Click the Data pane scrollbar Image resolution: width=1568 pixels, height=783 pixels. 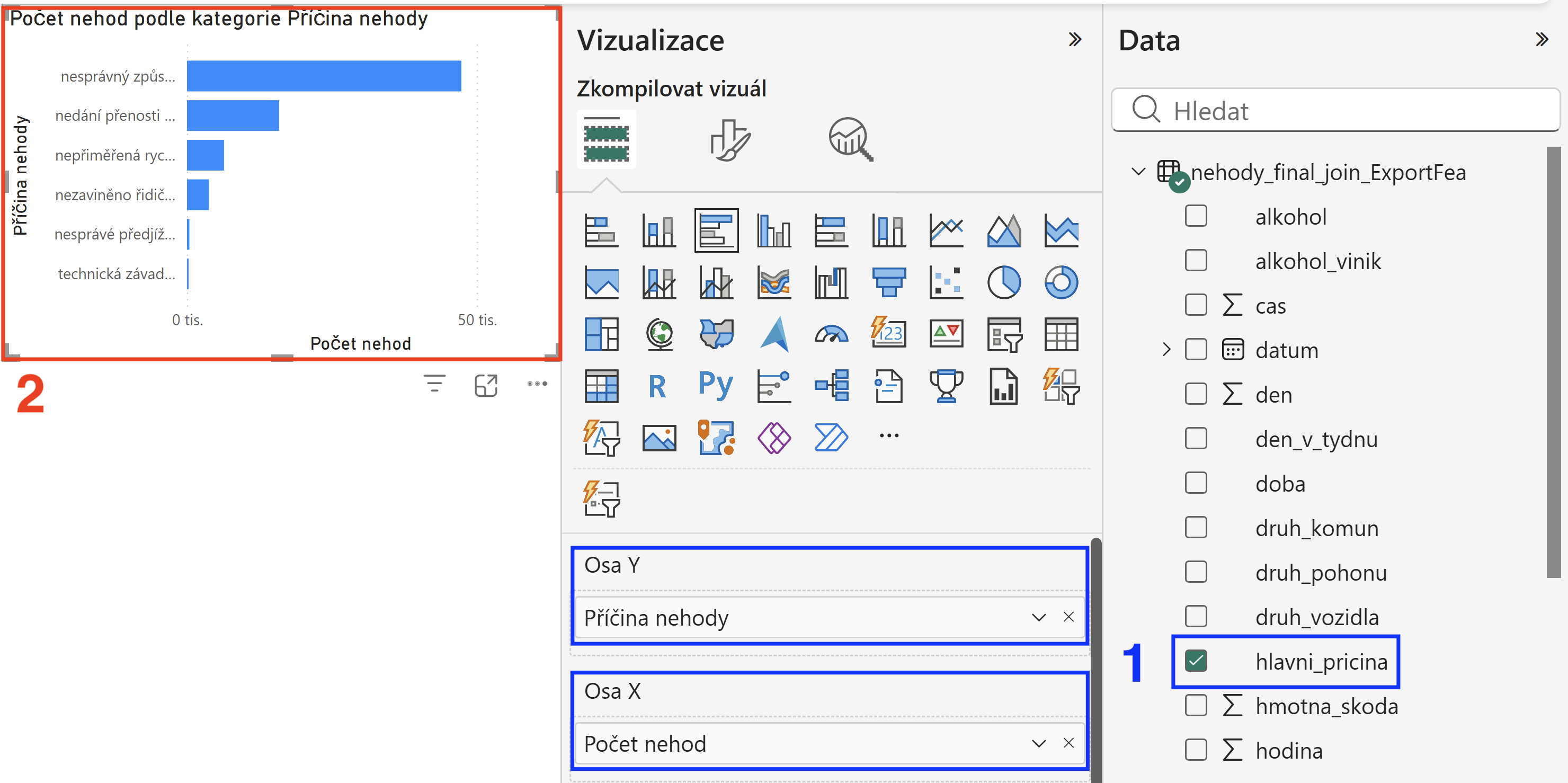1553,362
